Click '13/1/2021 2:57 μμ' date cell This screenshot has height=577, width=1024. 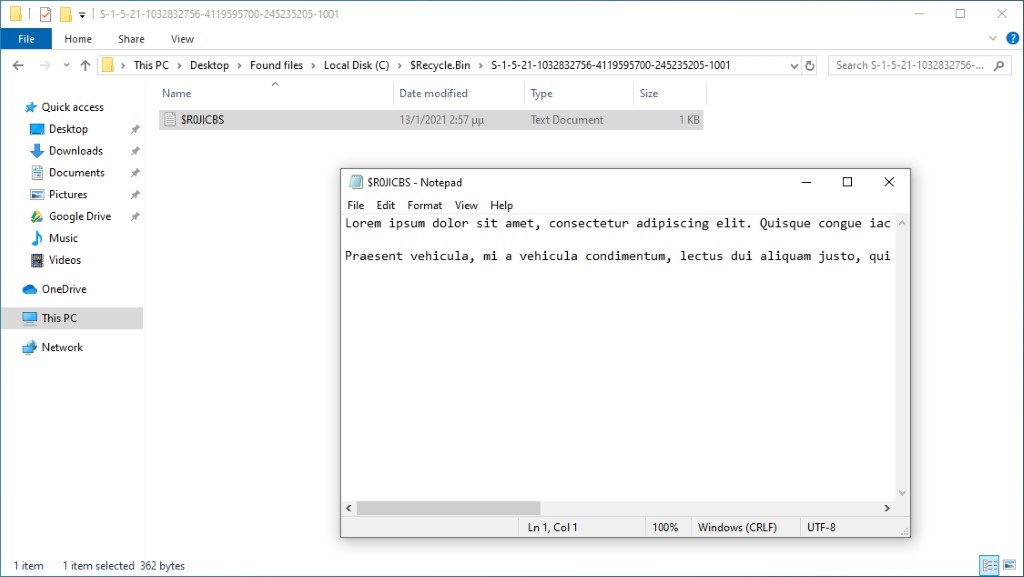441,120
